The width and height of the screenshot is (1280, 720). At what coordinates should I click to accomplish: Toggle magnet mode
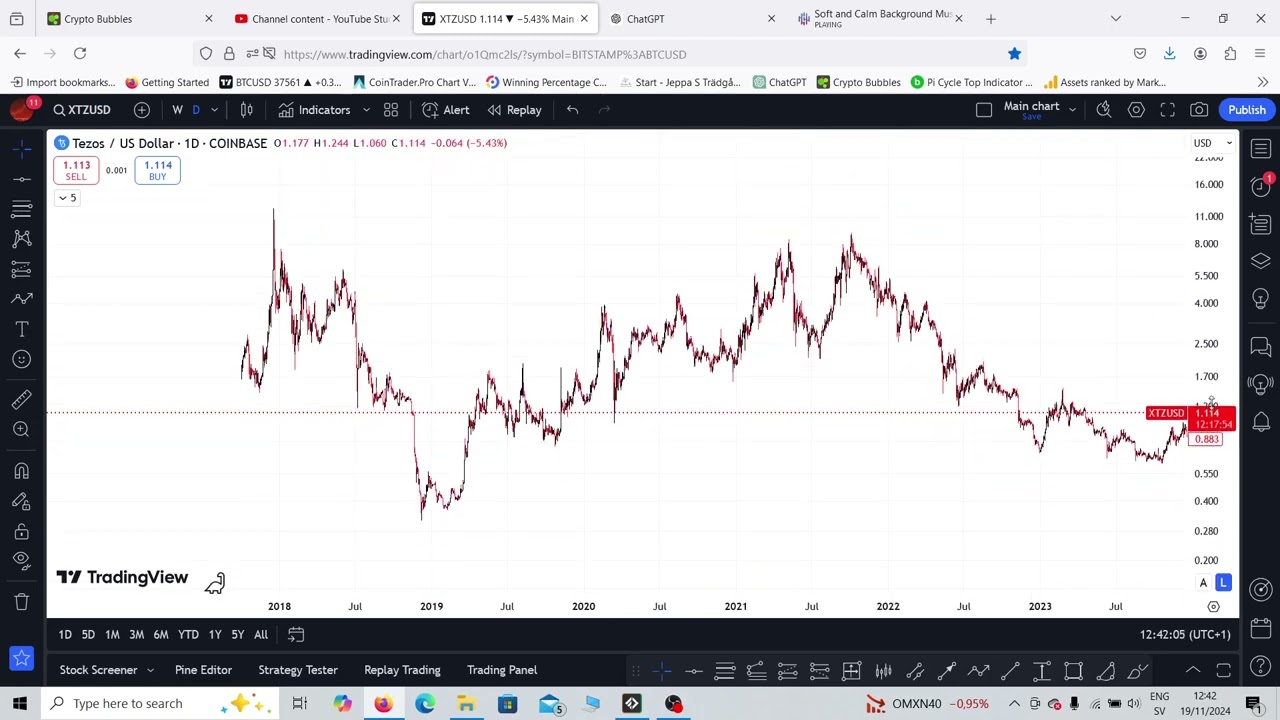pyautogui.click(x=22, y=471)
